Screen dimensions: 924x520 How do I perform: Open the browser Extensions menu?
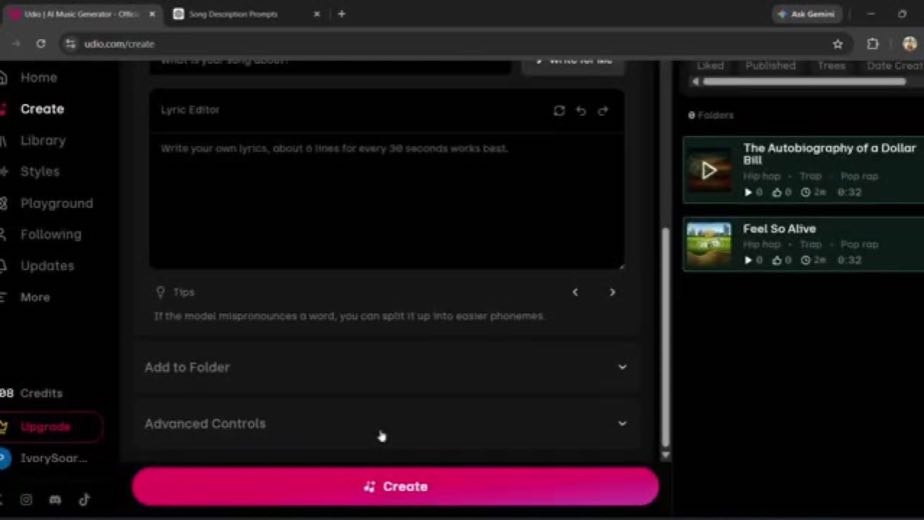(x=873, y=44)
